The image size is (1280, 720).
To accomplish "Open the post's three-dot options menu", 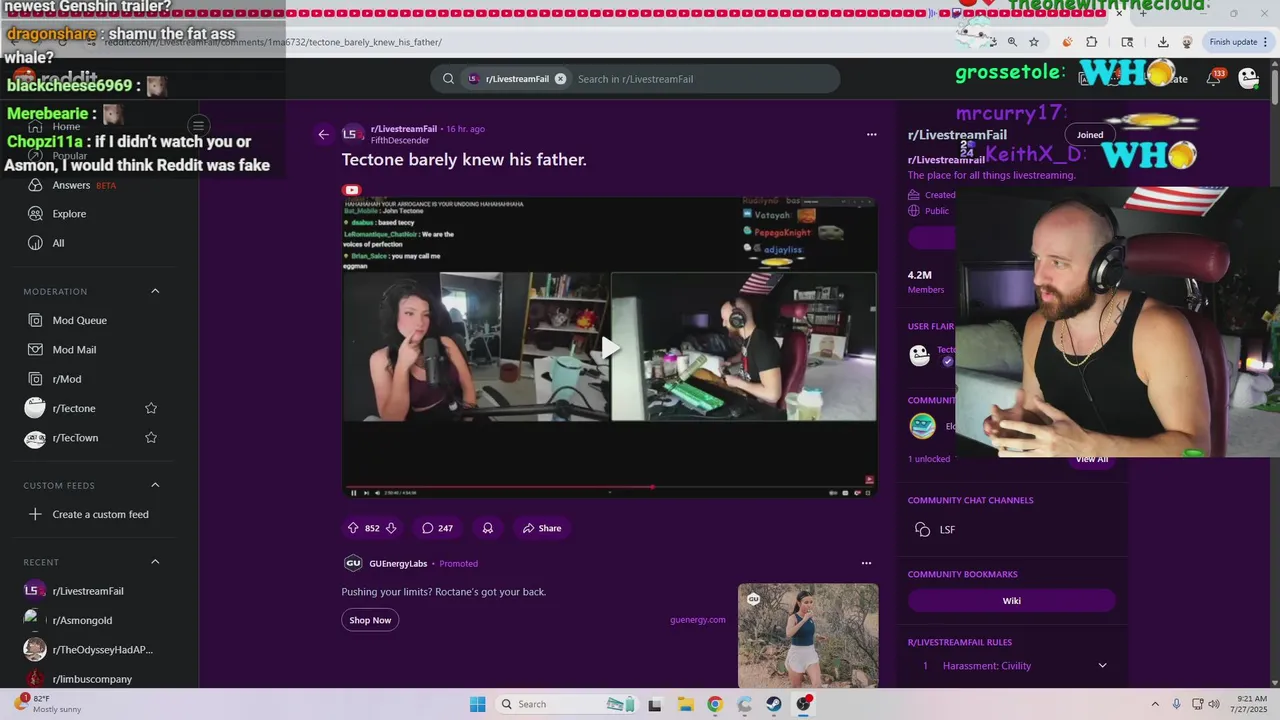I will click(x=871, y=134).
